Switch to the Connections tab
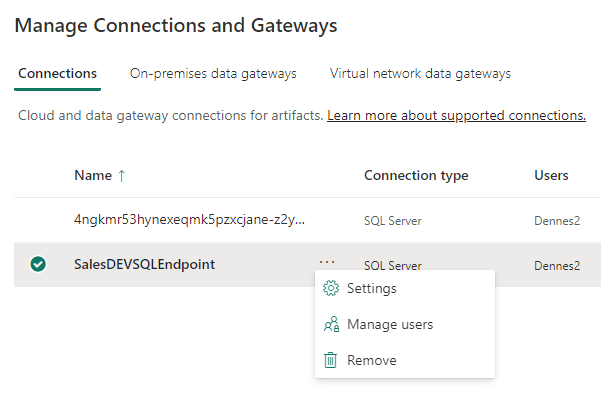Image resolution: width=601 pixels, height=393 pixels. [57, 73]
